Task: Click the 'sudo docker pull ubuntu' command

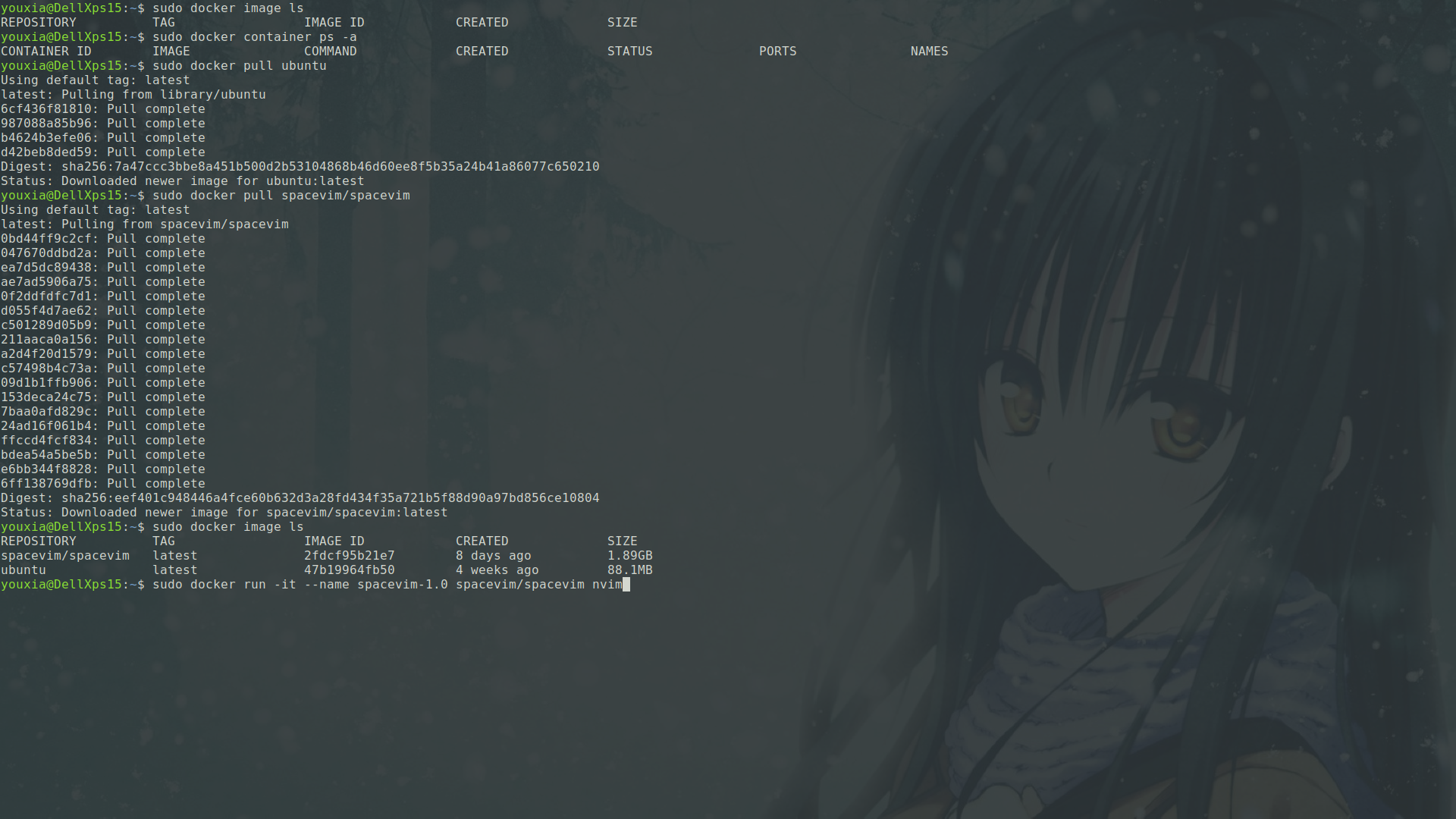Action: click(240, 66)
